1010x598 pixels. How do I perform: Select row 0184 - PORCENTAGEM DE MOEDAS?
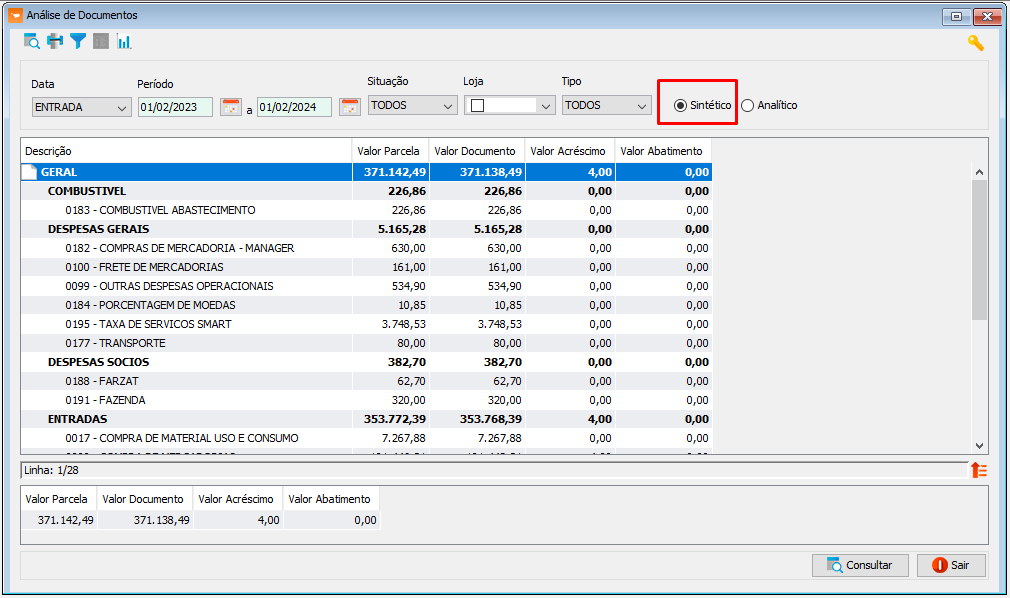coord(366,305)
